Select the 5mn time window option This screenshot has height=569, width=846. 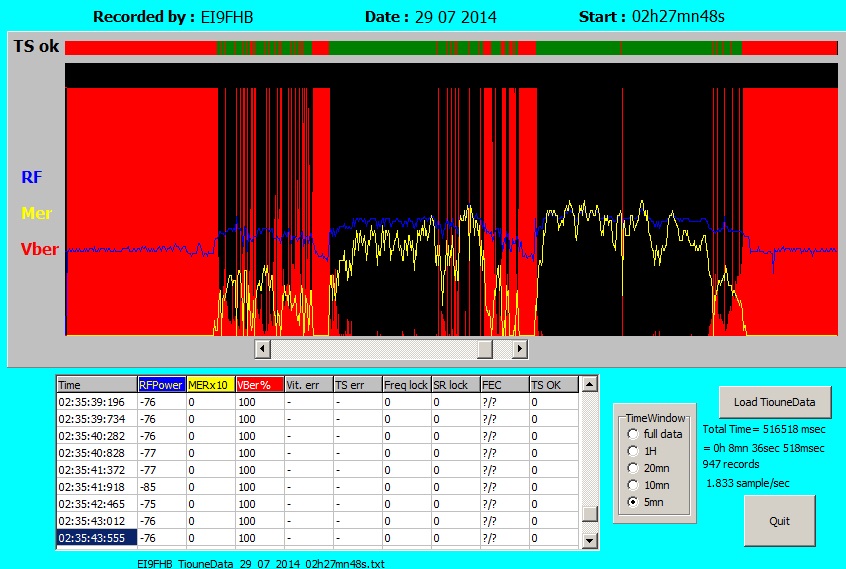tap(632, 502)
